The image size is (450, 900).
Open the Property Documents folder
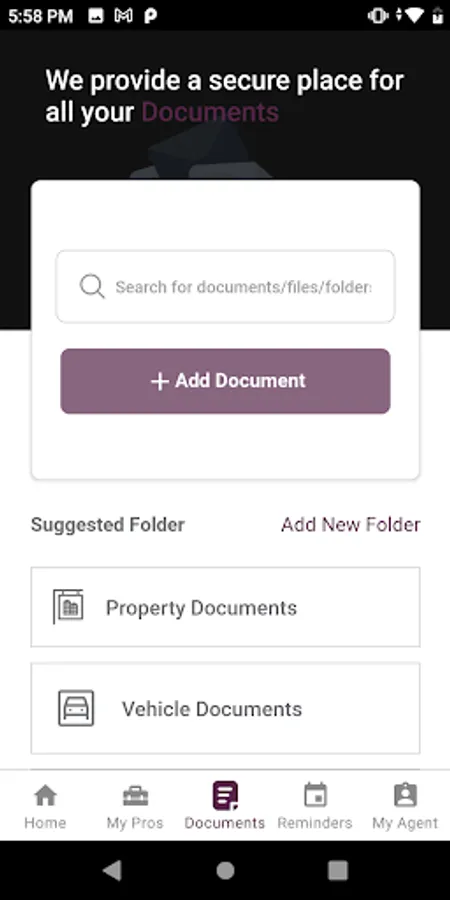click(x=225, y=607)
